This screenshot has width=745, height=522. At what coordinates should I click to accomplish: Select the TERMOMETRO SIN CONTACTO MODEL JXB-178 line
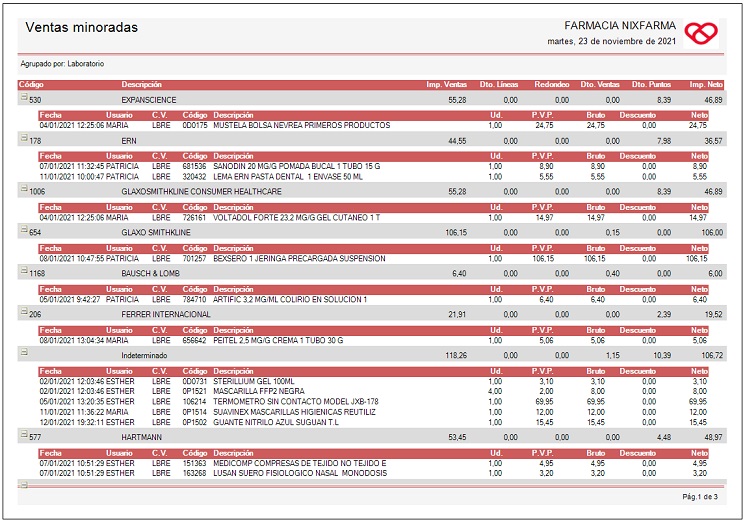click(x=373, y=402)
